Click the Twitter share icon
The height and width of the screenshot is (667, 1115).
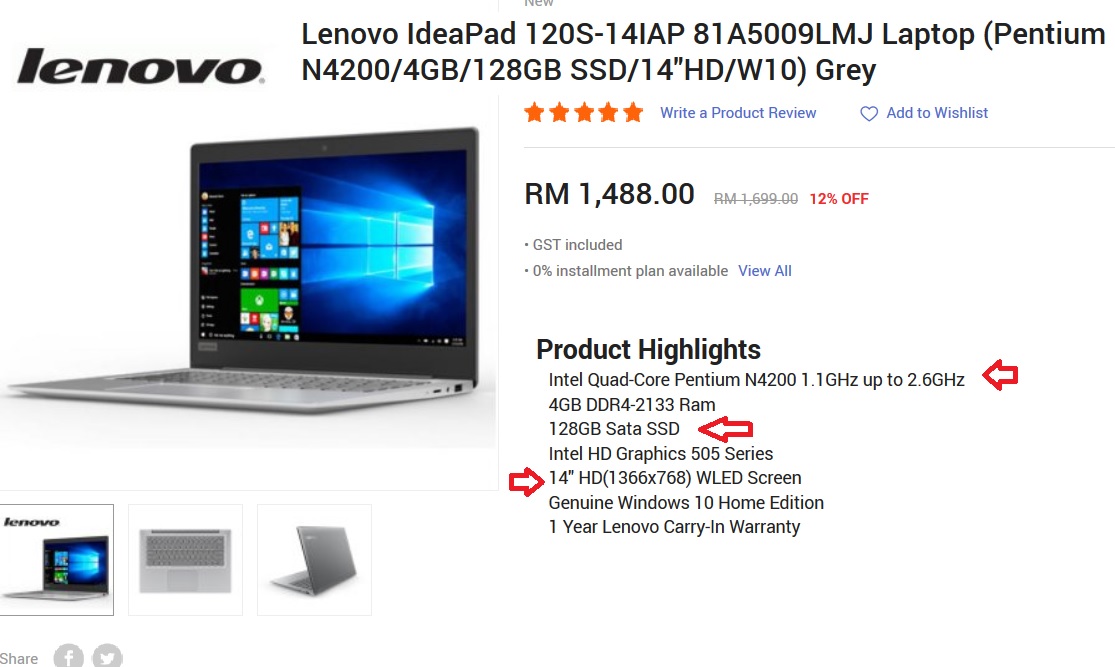107,656
